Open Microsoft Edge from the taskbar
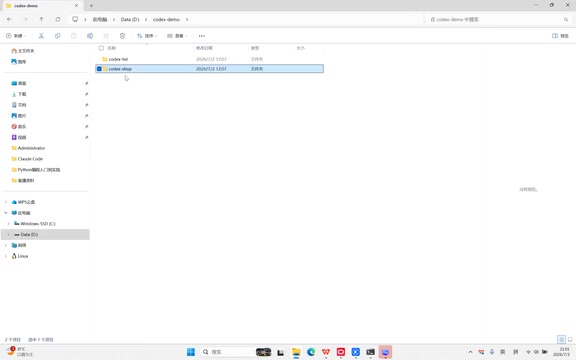 click(x=311, y=352)
